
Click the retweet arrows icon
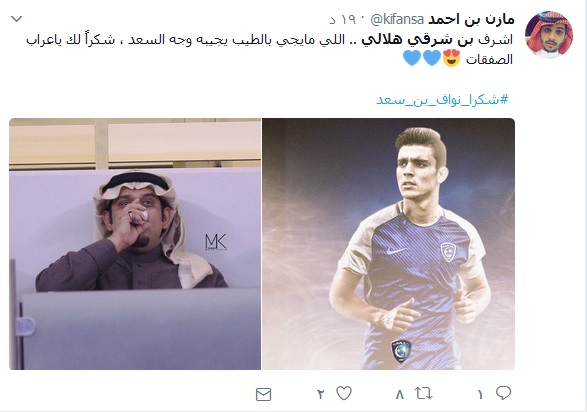coord(423,393)
